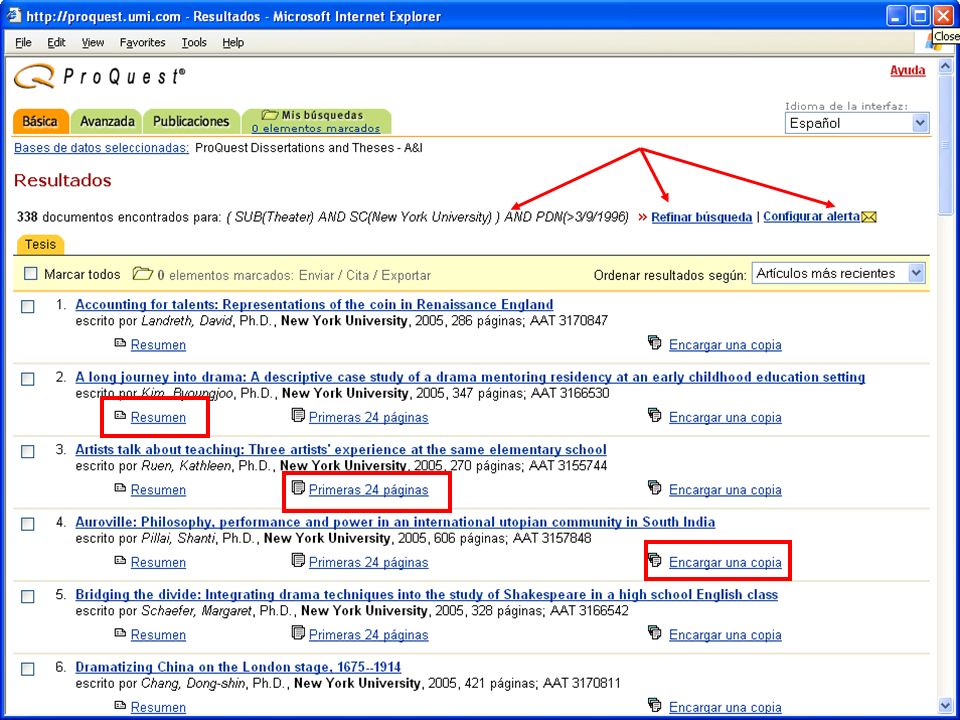
Task: Open thesis Artists talk about teaching
Action: pyautogui.click(x=341, y=449)
